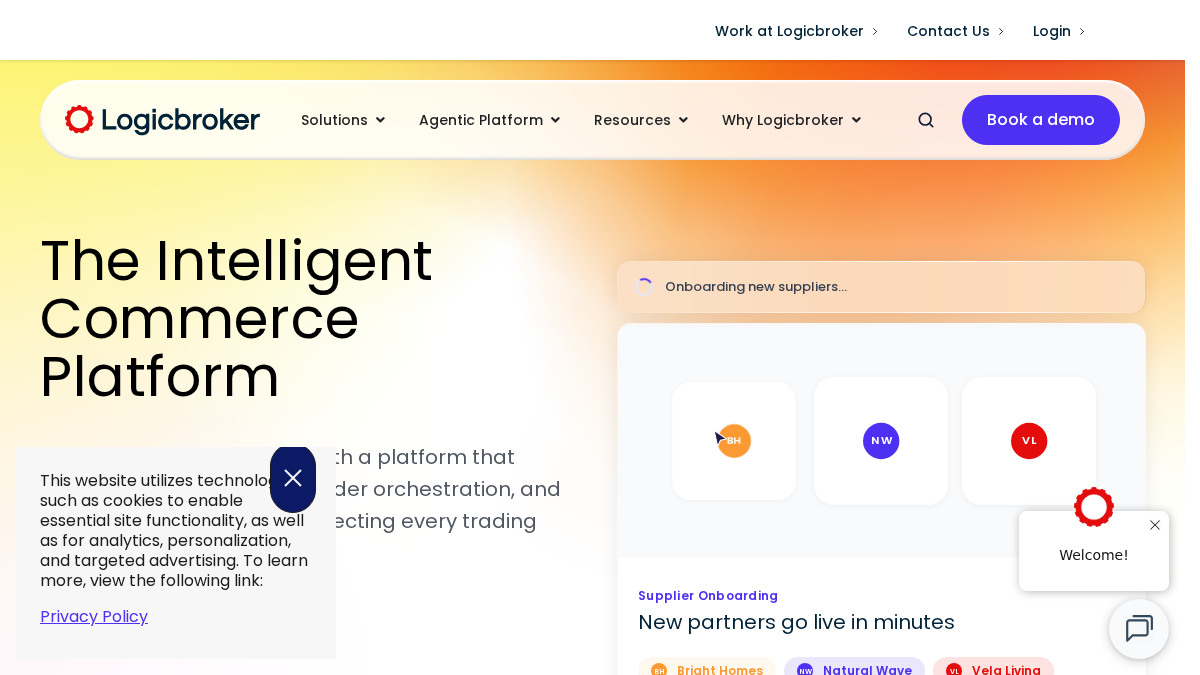
Task: Open the chat widget button
Action: coord(1139,629)
